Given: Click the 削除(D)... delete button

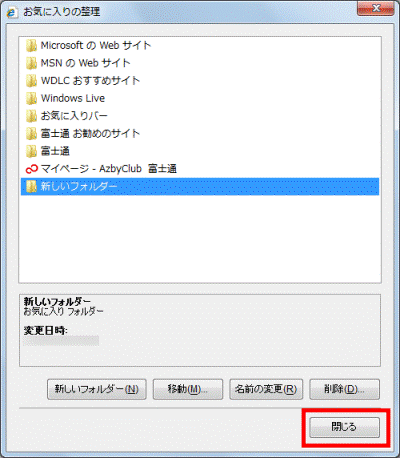Looking at the screenshot, I should [344, 389].
